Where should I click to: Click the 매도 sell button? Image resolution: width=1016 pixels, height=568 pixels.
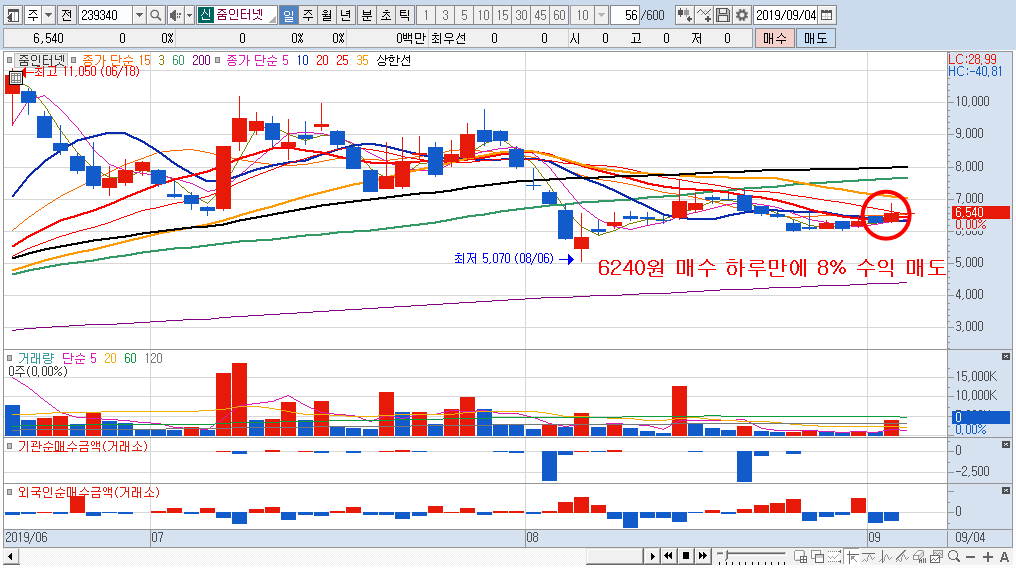(816, 38)
